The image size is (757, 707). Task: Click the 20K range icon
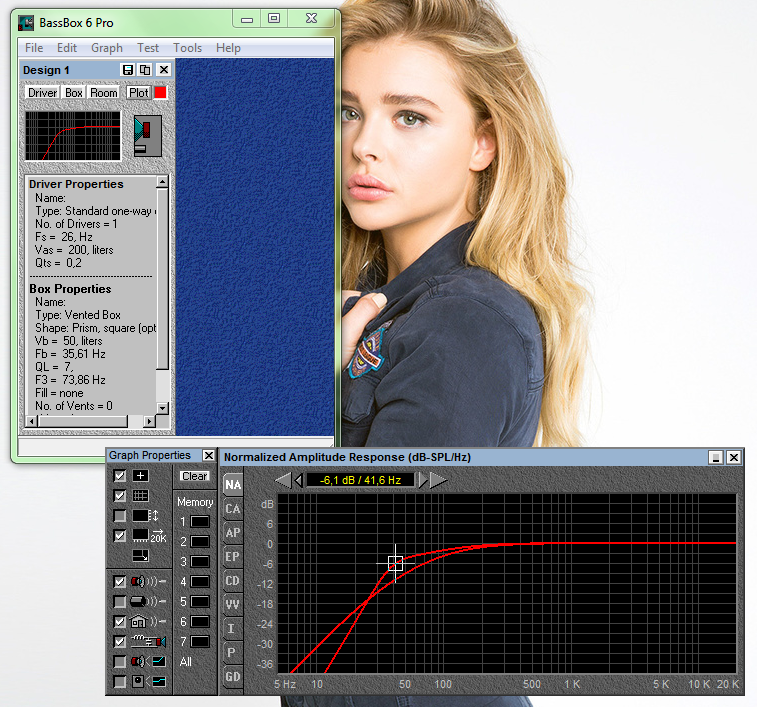tap(149, 536)
